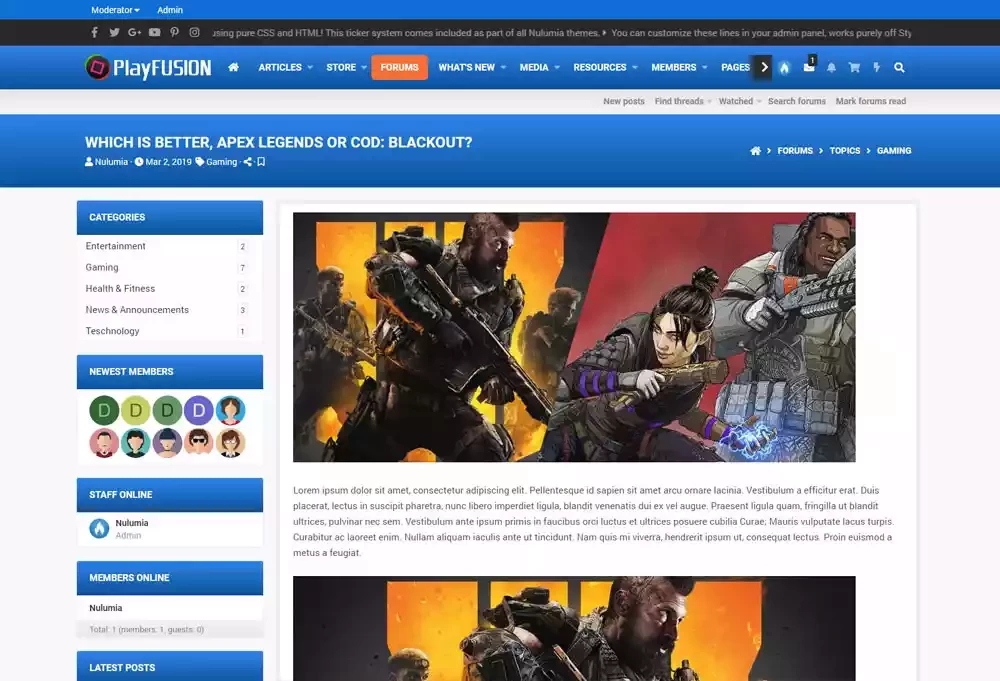The width and height of the screenshot is (1000, 681).
Task: Expand the Media menu arrow
Action: point(557,67)
